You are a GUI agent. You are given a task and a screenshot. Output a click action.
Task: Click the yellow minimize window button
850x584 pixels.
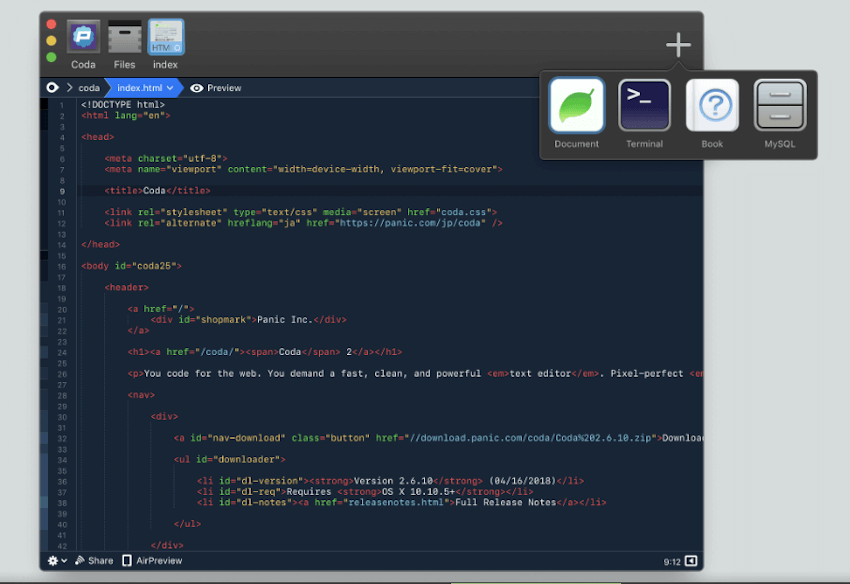click(51, 41)
